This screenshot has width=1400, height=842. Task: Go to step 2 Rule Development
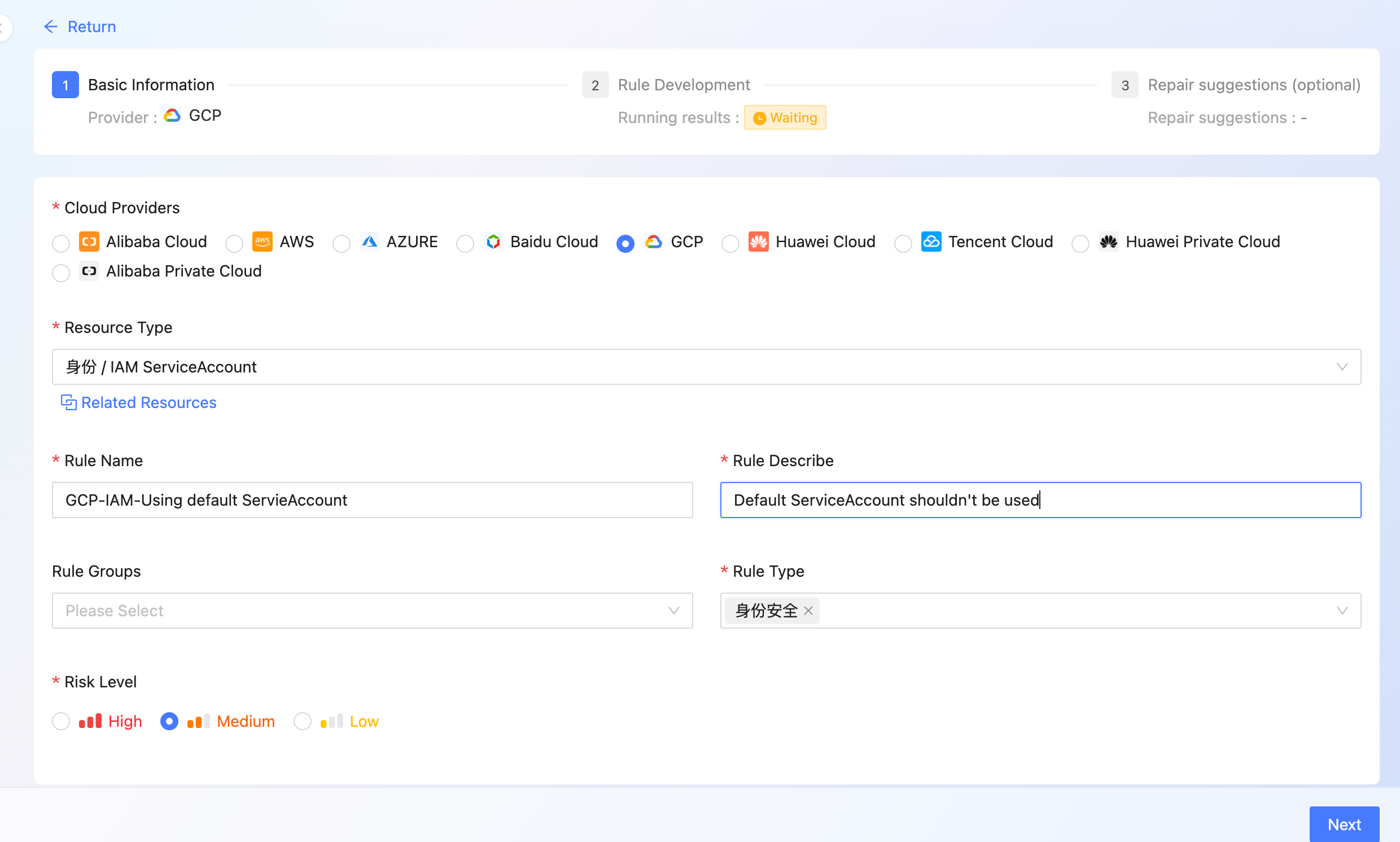[684, 85]
